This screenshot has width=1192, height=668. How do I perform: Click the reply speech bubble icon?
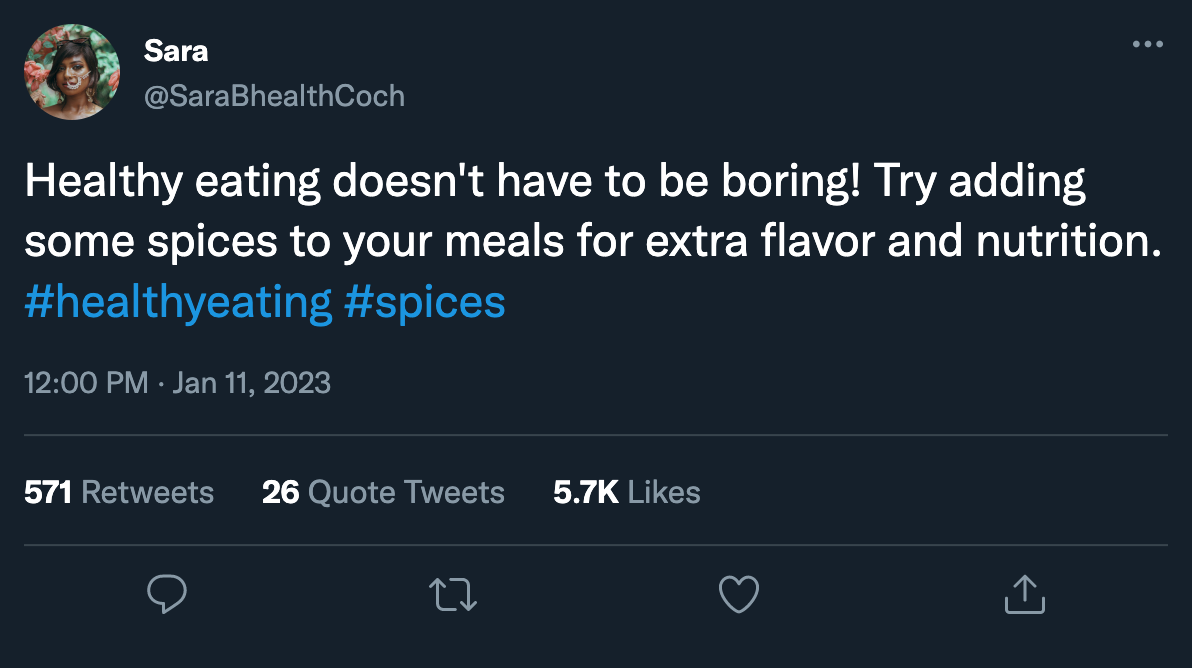tap(167, 593)
